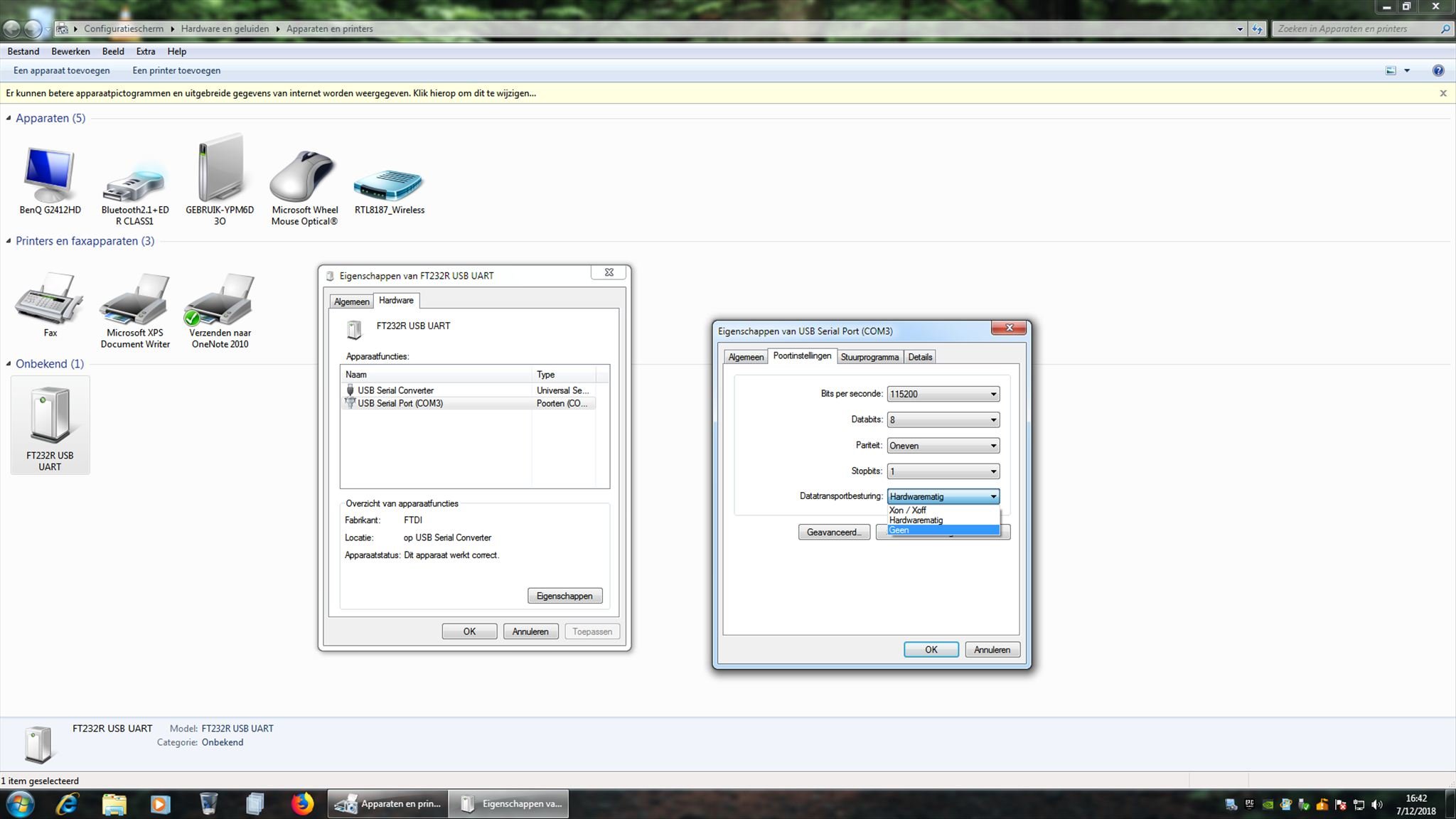
Task: Open the Windows Start menu
Action: [x=19, y=804]
